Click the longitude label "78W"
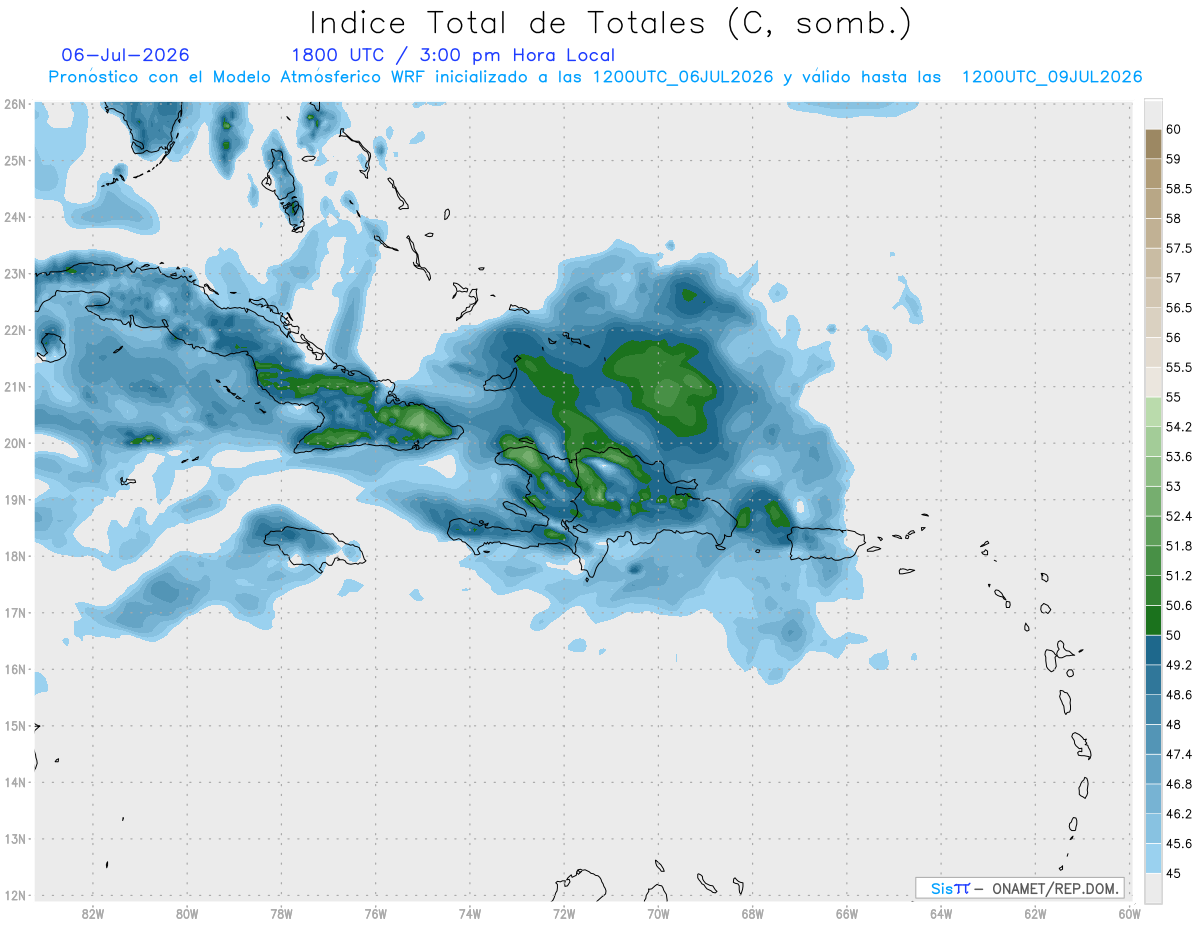 pyautogui.click(x=281, y=913)
